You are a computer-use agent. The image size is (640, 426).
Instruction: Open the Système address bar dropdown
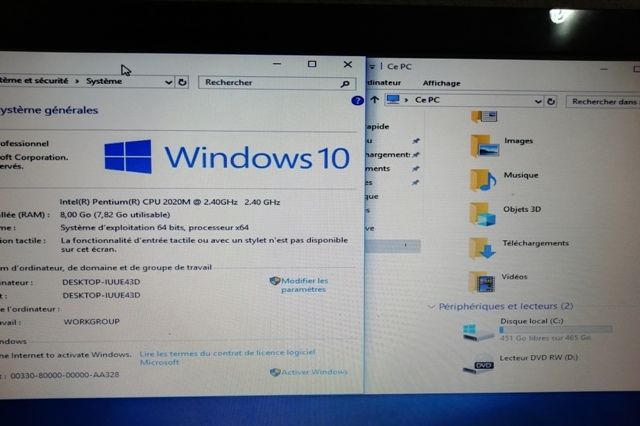168,82
